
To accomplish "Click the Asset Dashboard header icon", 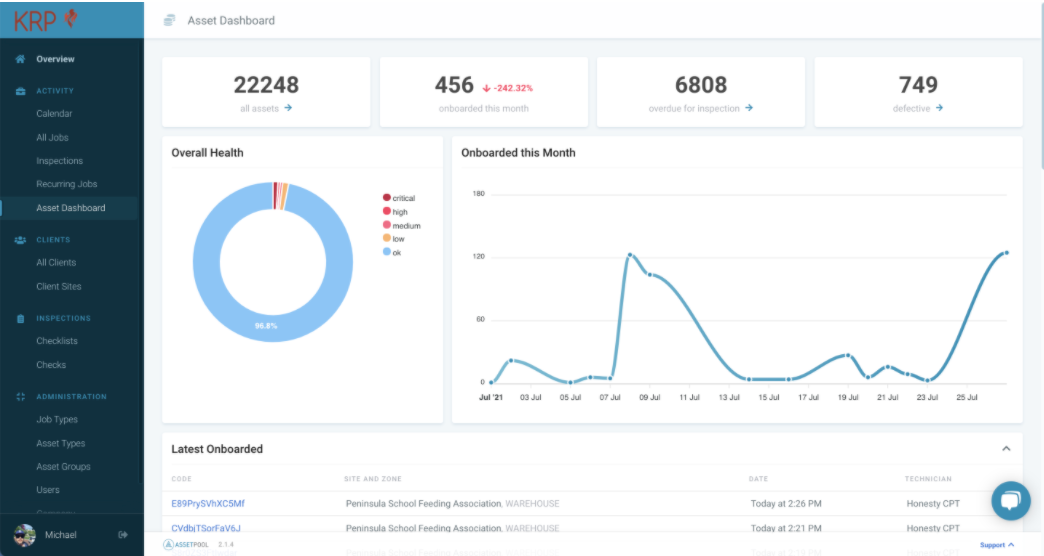I will pyautogui.click(x=170, y=21).
